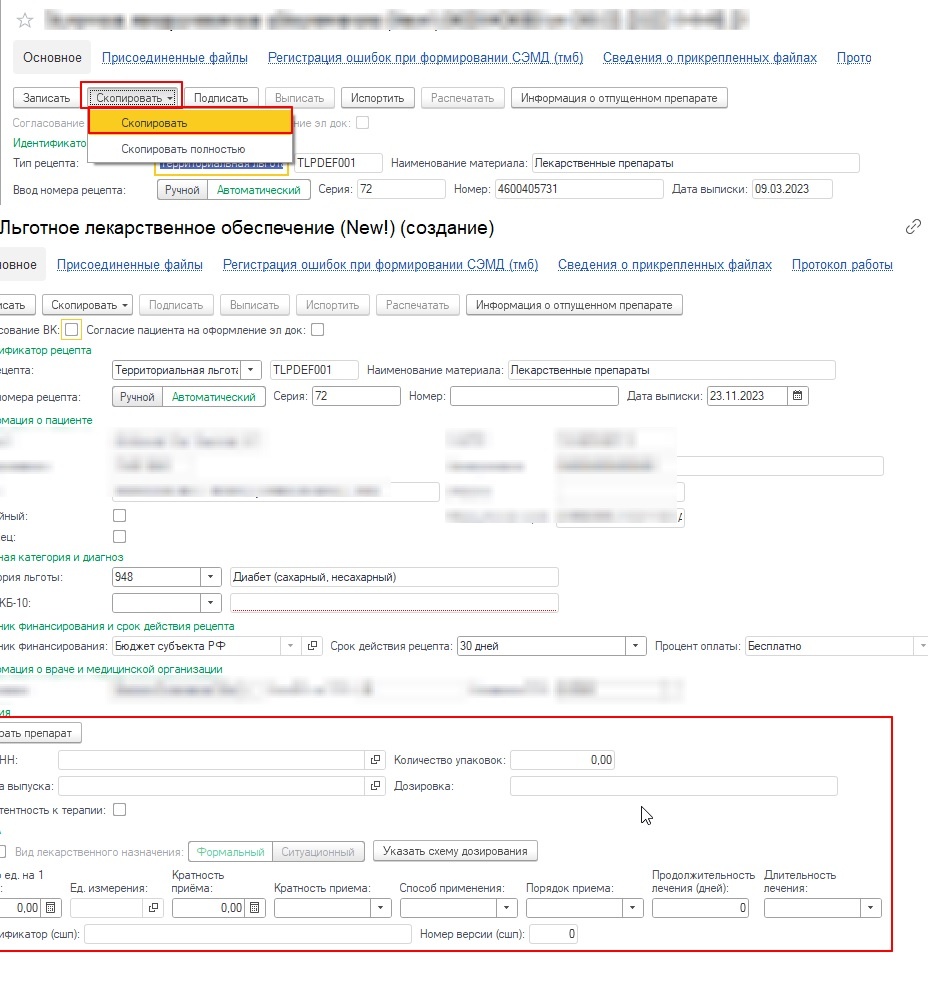Switch recipe number input to Ручной in lower form
This screenshot has width=928, height=984.
(137, 396)
